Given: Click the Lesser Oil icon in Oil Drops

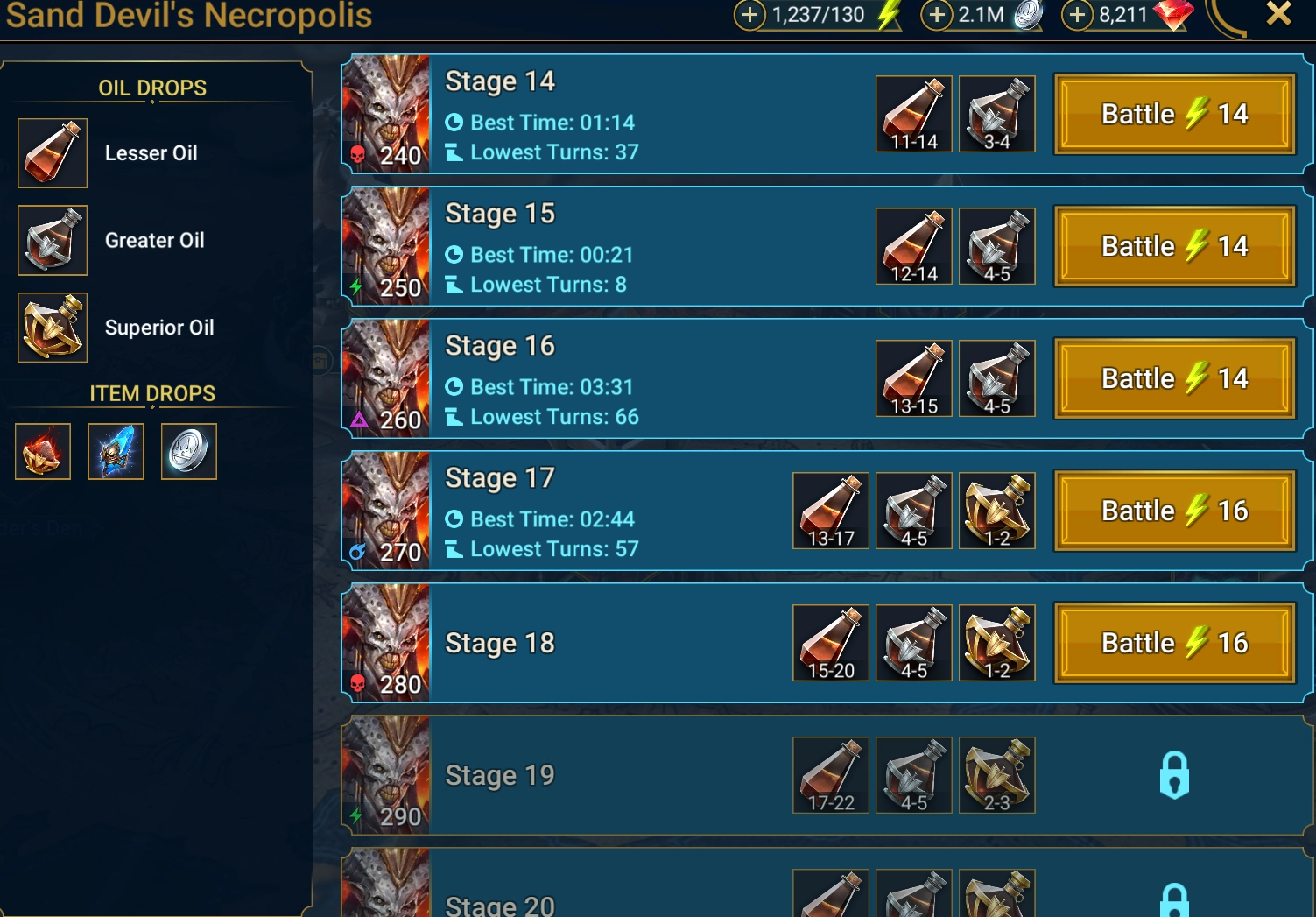Looking at the screenshot, I should point(53,153).
